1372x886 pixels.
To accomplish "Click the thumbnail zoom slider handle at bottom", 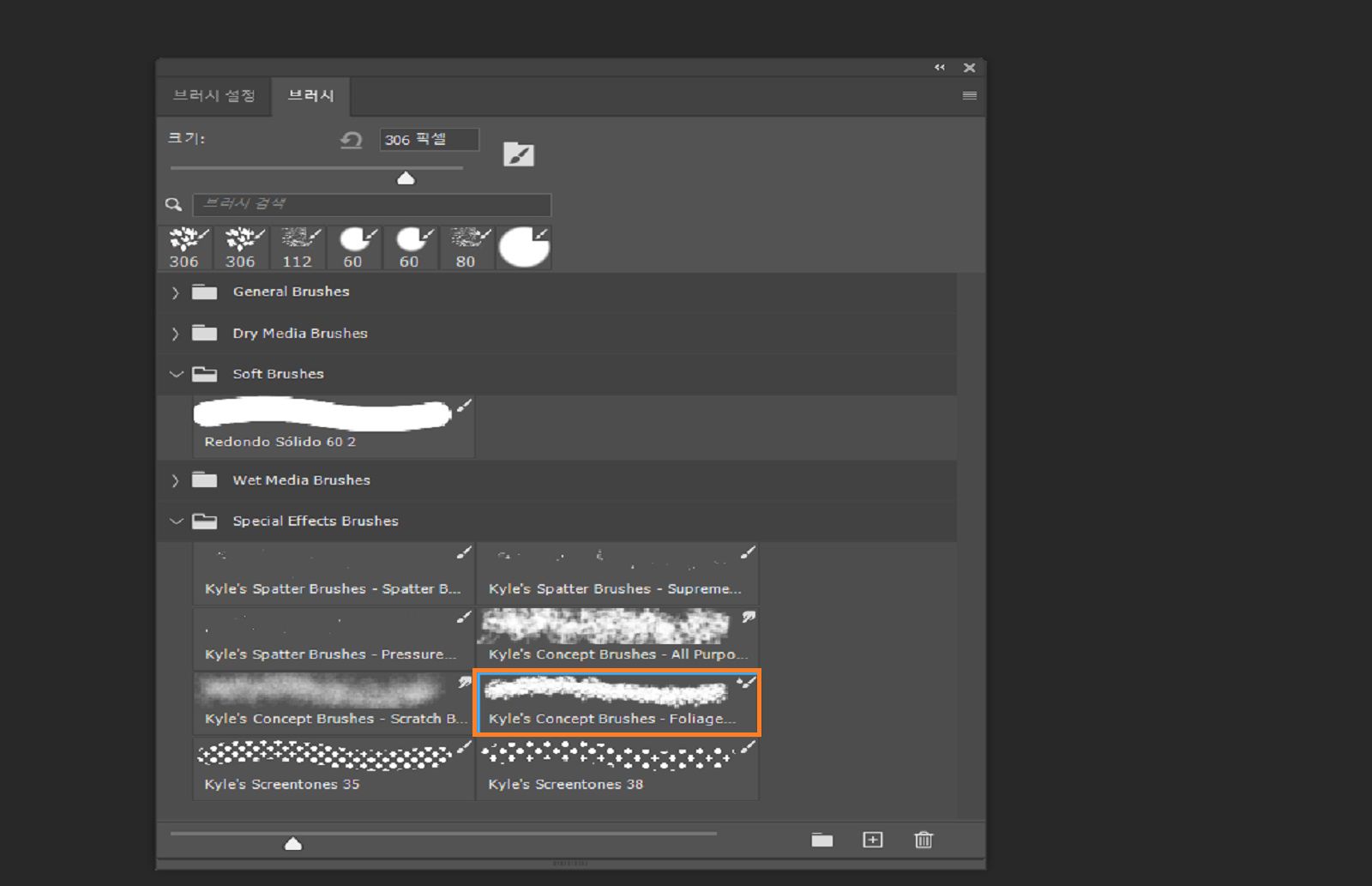I will pos(293,844).
